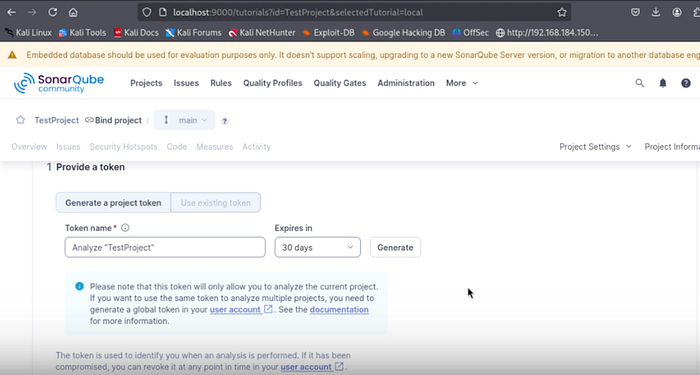Viewport: 700px width, 375px height.
Task: Open Project Information
Action: (x=672, y=147)
